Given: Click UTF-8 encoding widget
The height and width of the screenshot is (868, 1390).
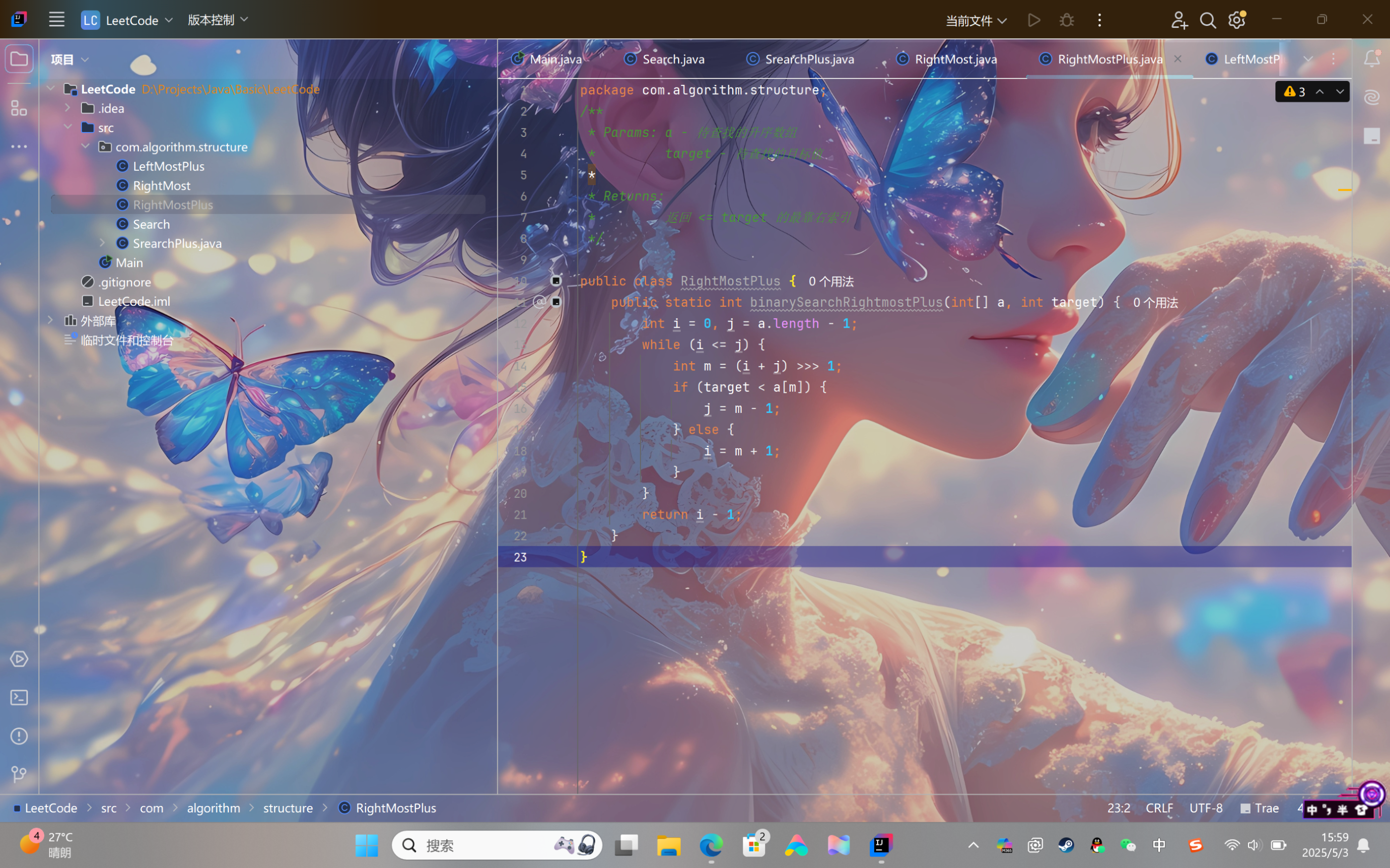Looking at the screenshot, I should click(x=1206, y=808).
